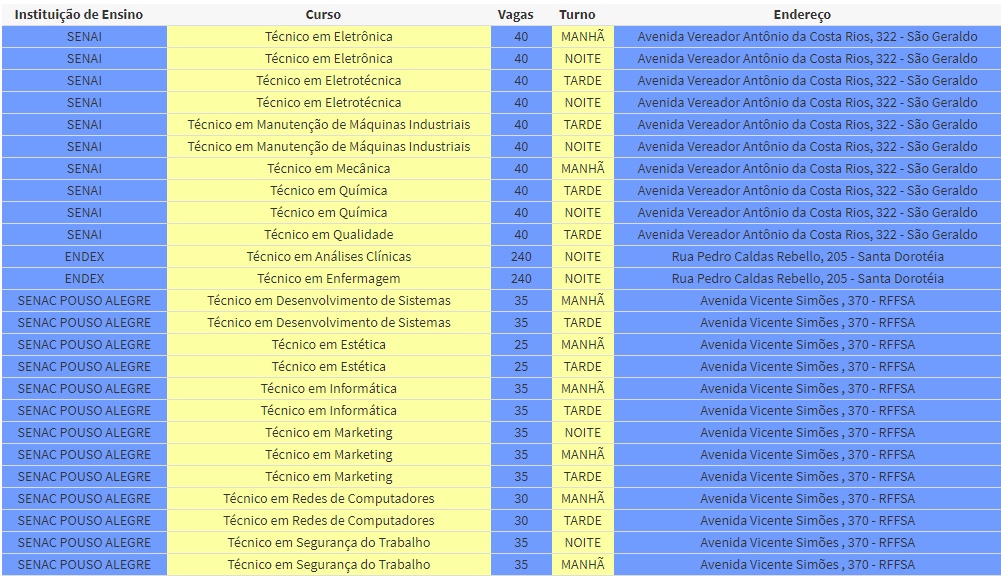Image resolution: width=1001 pixels, height=576 pixels.
Task: Select the TARDE shift cell for Técnico em Qualidade
Action: [582, 234]
